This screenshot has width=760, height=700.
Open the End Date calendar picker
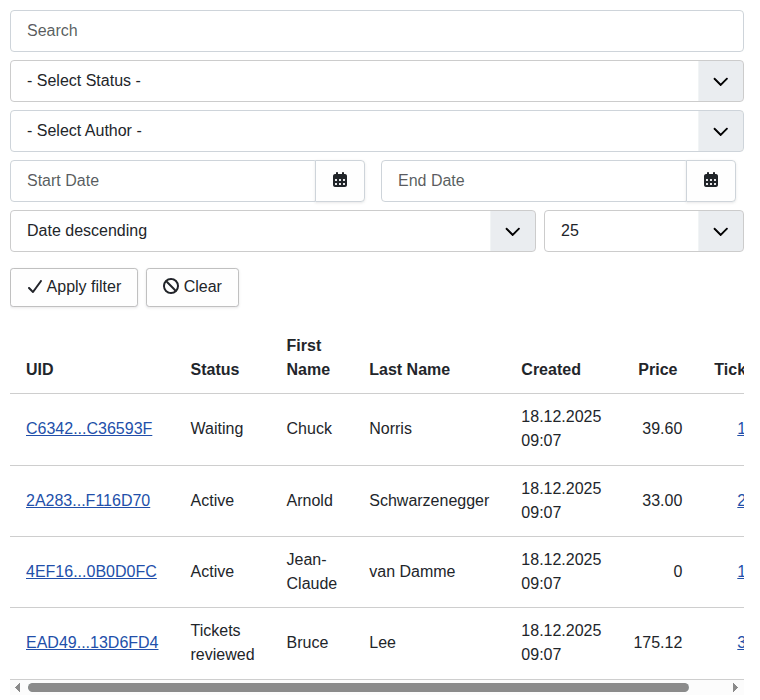click(711, 181)
